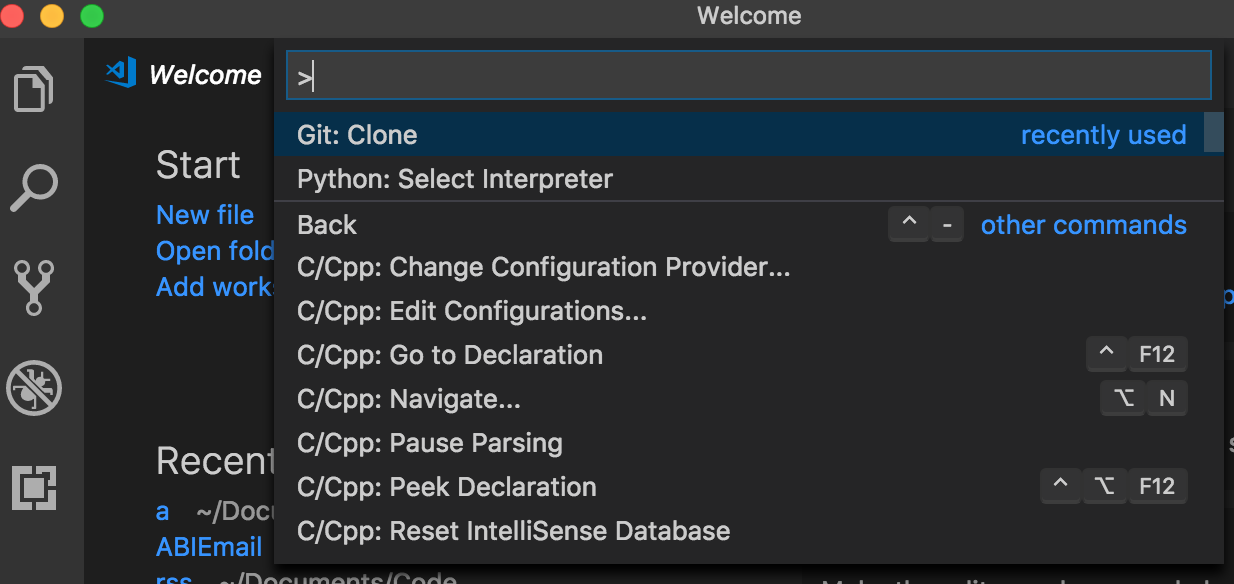
Task: Open the Debug bug icon
Action: pos(36,388)
